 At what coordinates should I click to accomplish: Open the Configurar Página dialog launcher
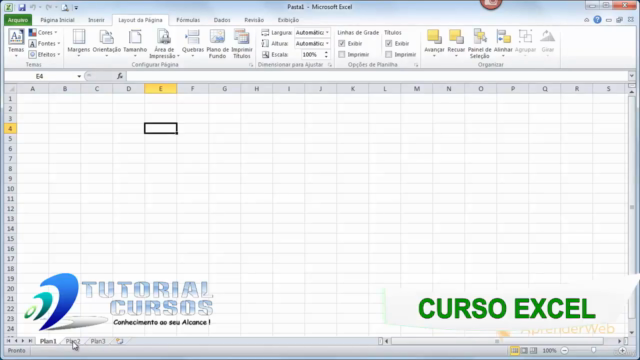tap(251, 65)
